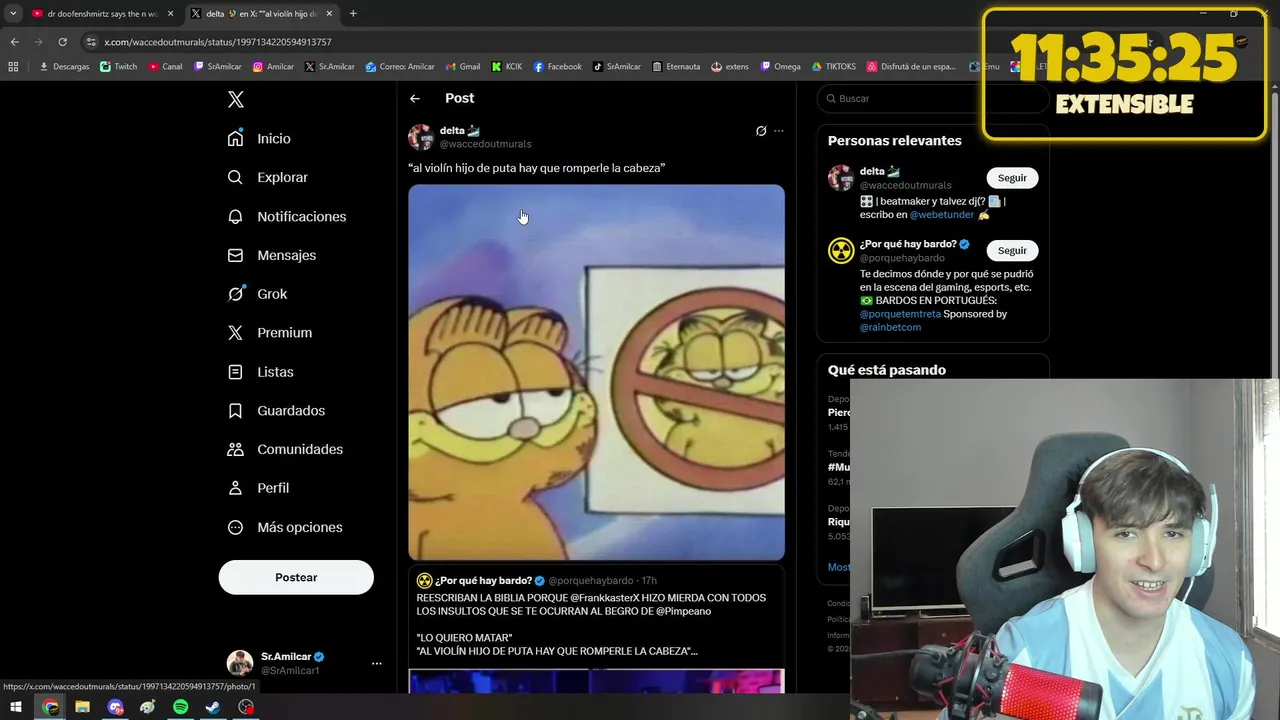This screenshot has height=720, width=1280.
Task: Open the Garfield meme image
Action: tap(596, 372)
